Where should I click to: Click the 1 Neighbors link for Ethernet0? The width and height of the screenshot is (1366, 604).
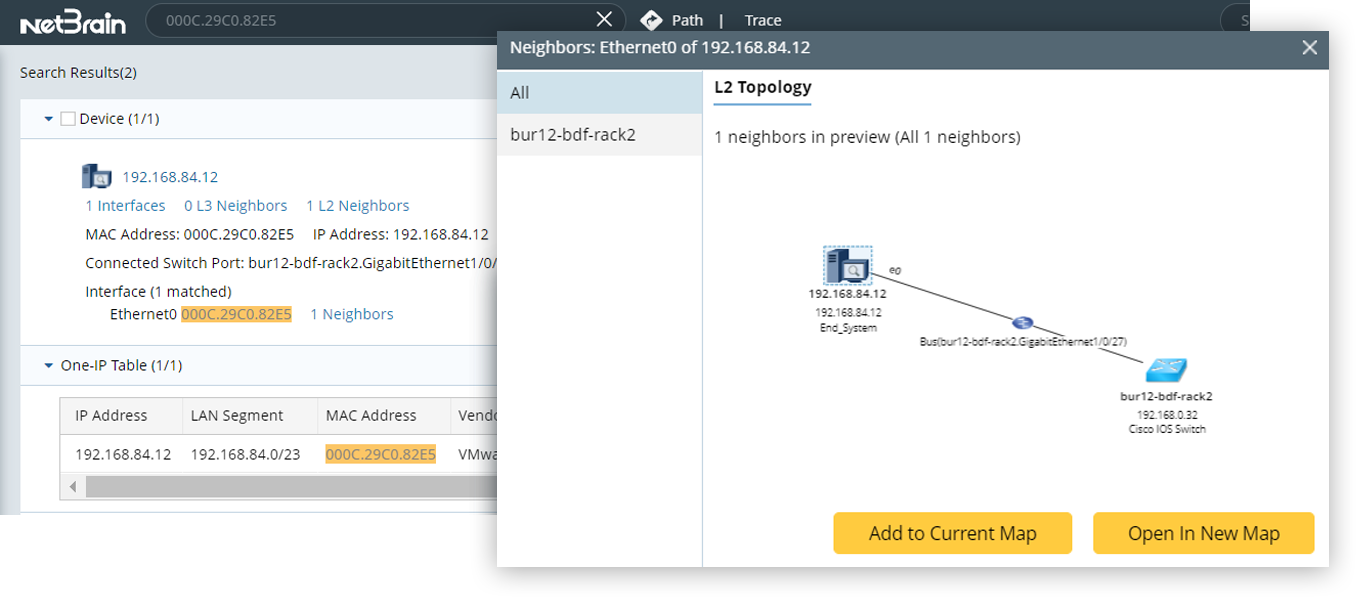[351, 314]
